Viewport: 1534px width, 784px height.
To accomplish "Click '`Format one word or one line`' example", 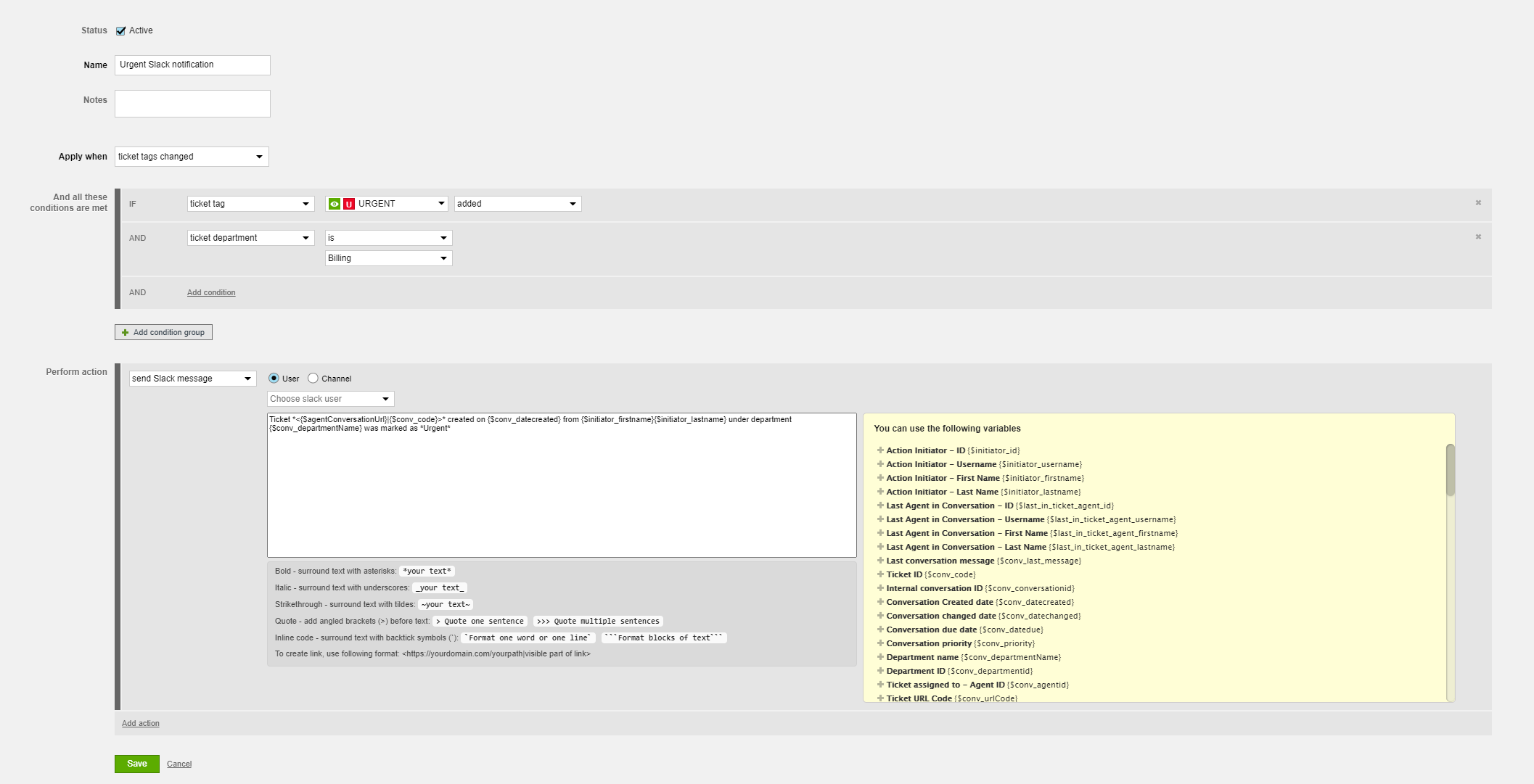I will point(528,637).
